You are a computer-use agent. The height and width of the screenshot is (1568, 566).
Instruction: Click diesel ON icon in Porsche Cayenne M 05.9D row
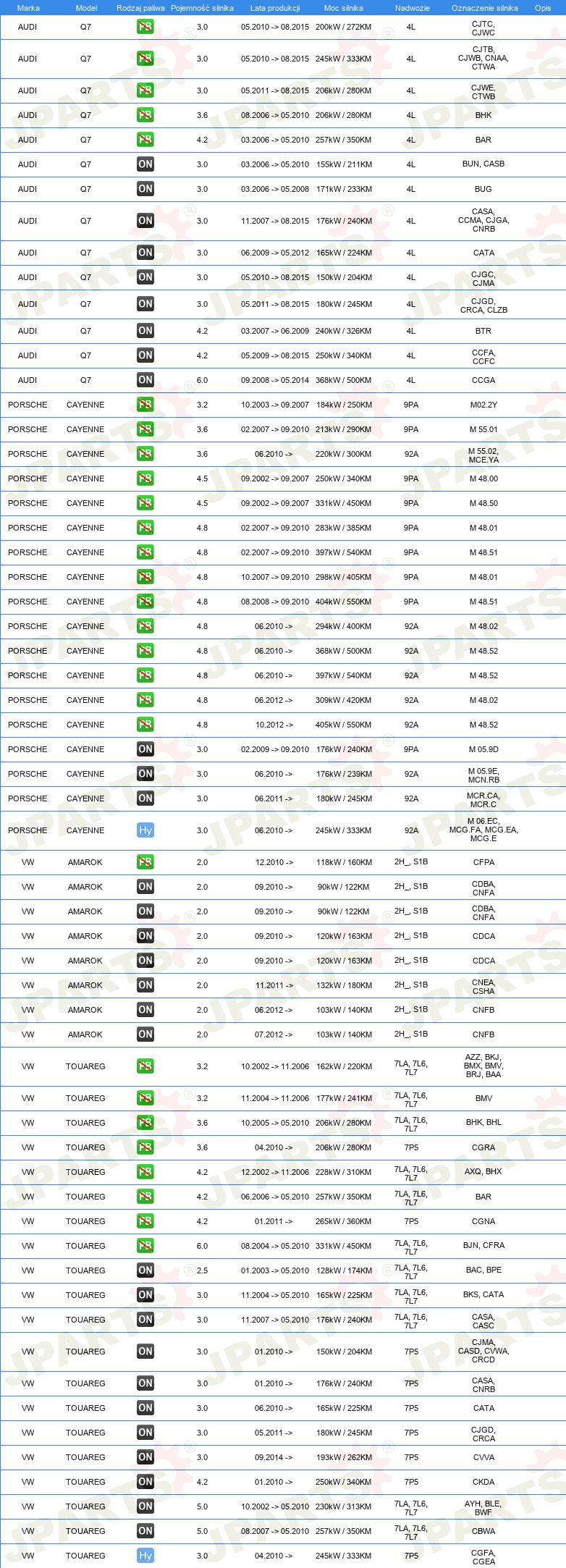pyautogui.click(x=145, y=749)
